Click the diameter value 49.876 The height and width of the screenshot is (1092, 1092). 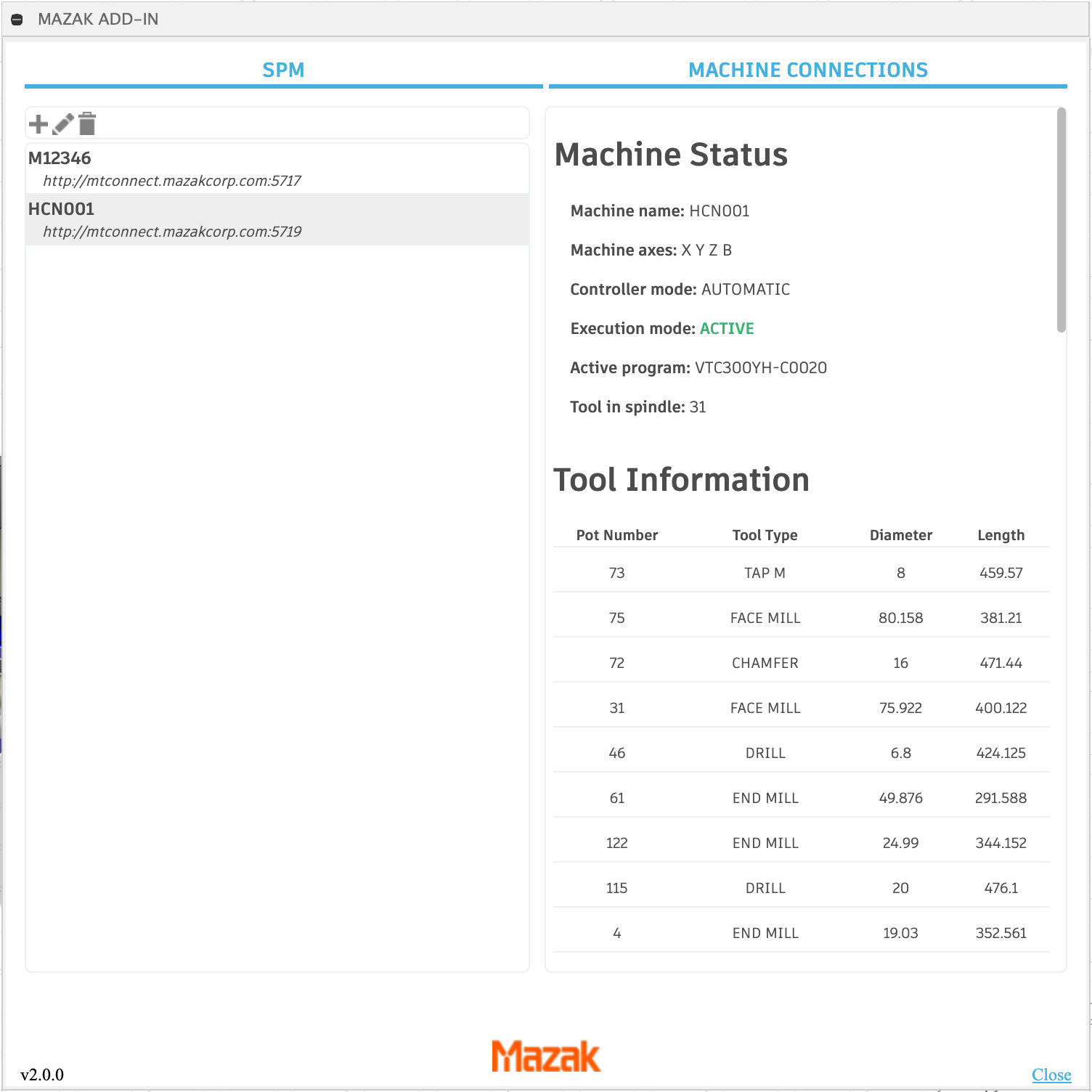901,798
